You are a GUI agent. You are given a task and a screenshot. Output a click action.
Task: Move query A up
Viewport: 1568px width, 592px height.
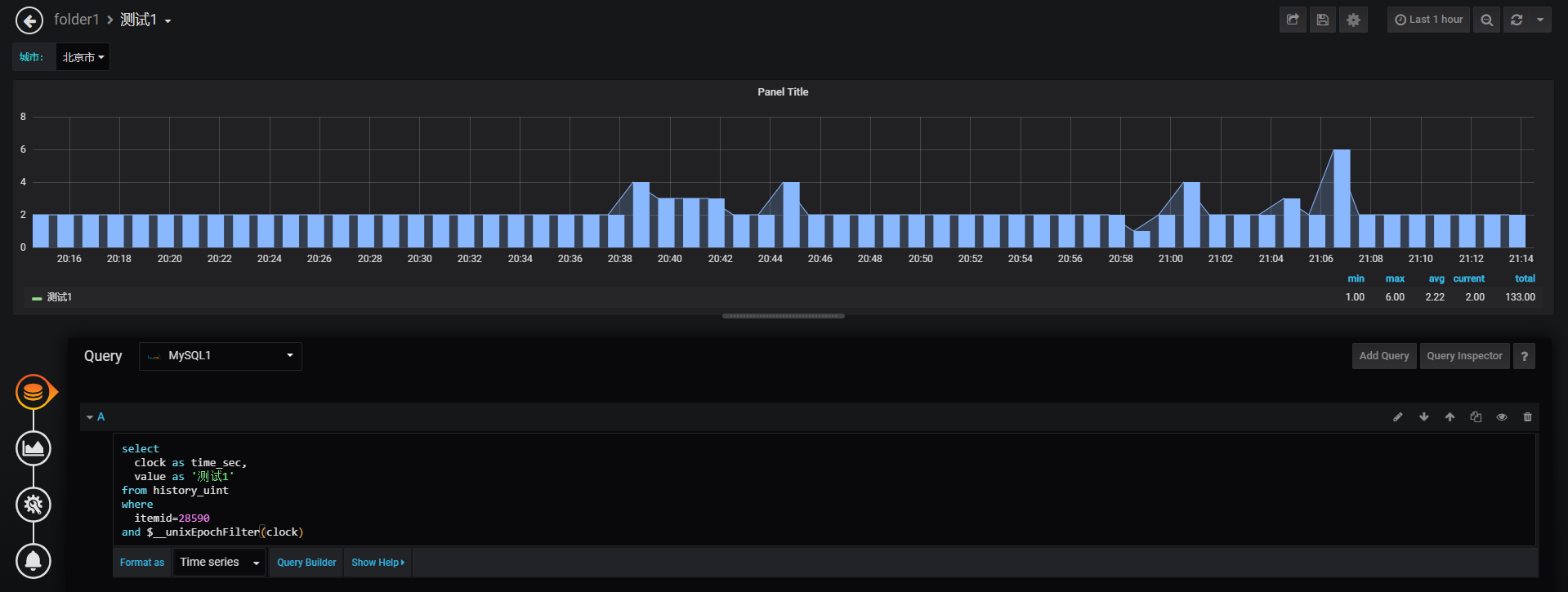(1450, 417)
